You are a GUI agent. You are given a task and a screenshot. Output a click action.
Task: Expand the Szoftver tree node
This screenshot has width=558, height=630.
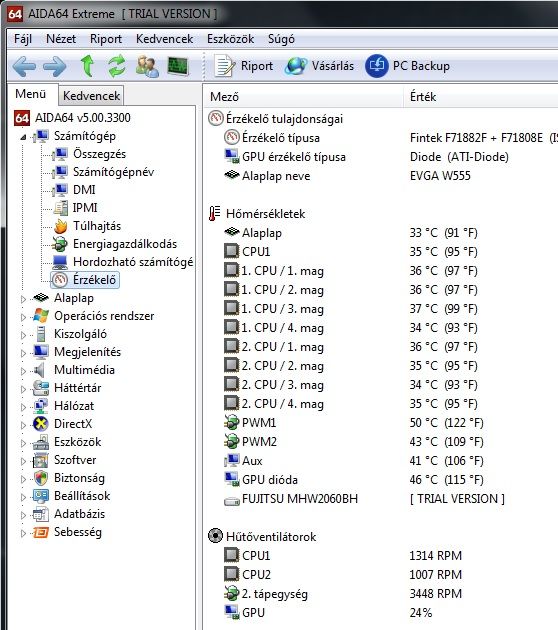23,461
